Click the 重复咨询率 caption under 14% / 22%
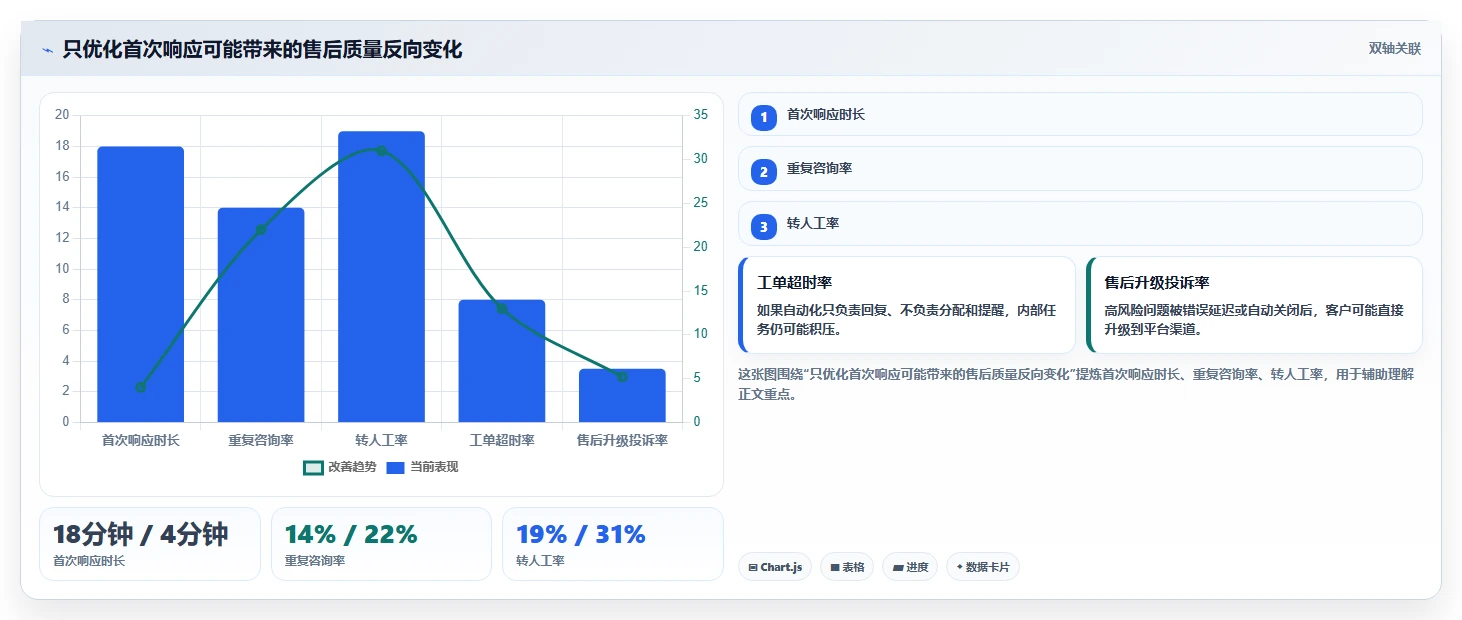Viewport: 1462px width, 620px height. [315, 561]
